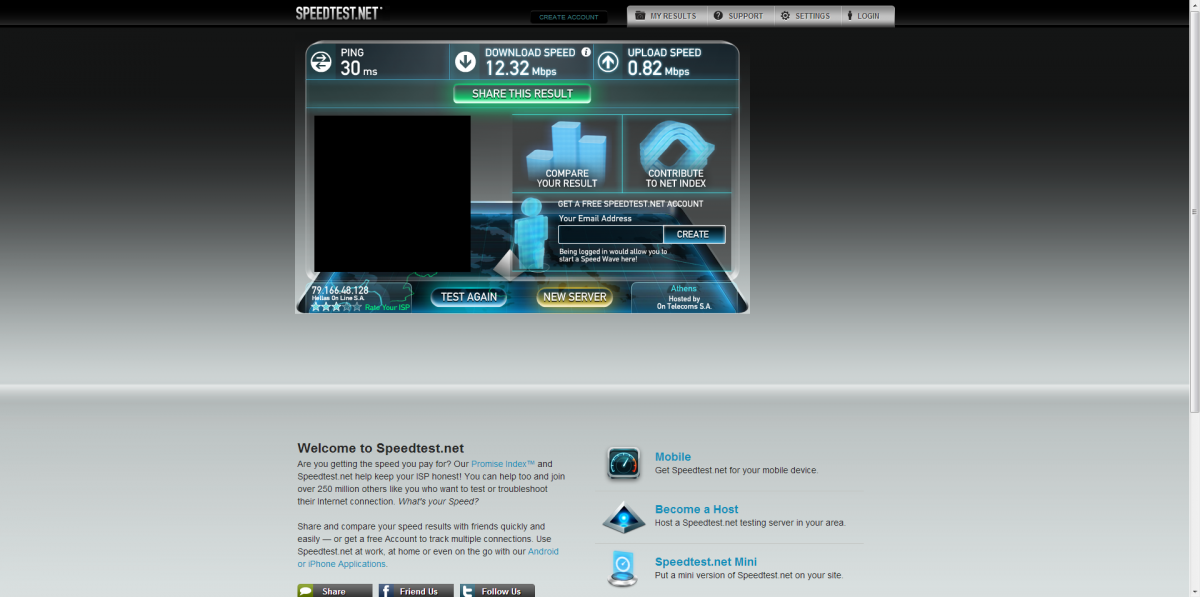
Task: Click the Test Again button
Action: (x=469, y=297)
